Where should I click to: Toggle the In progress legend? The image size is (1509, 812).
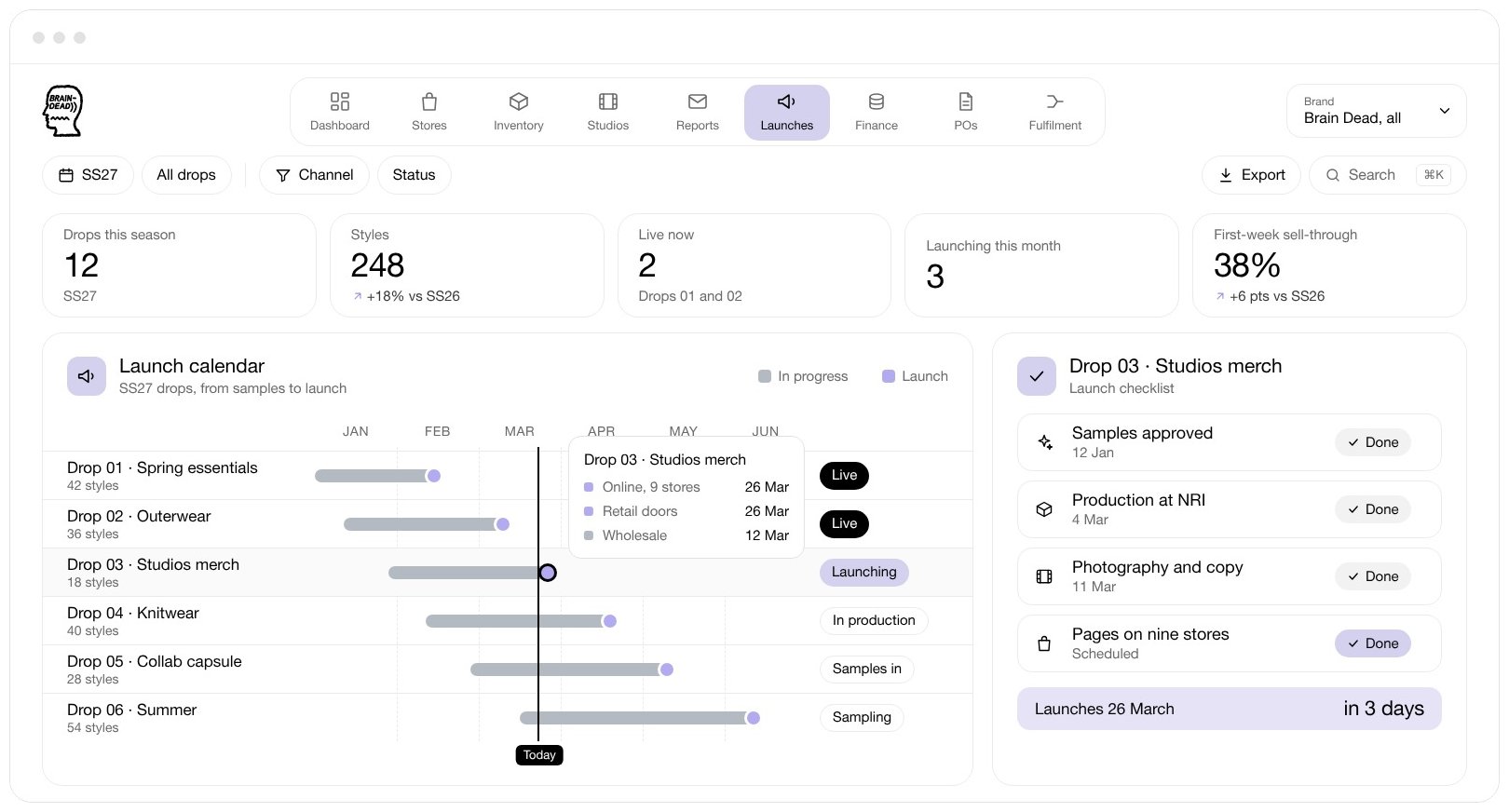coord(803,376)
